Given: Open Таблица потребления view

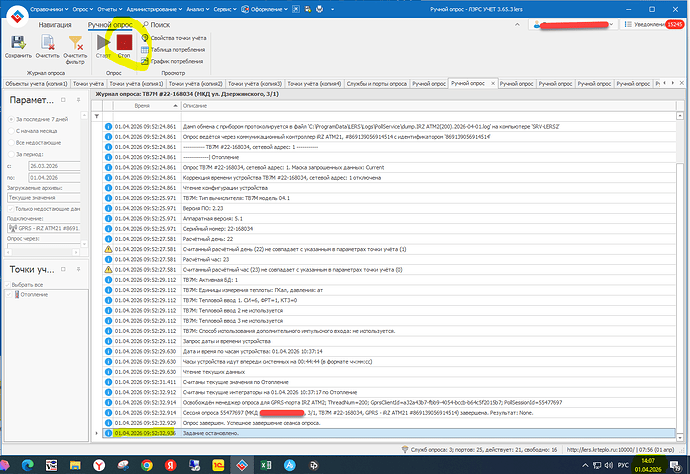Looking at the screenshot, I should pos(180,49).
